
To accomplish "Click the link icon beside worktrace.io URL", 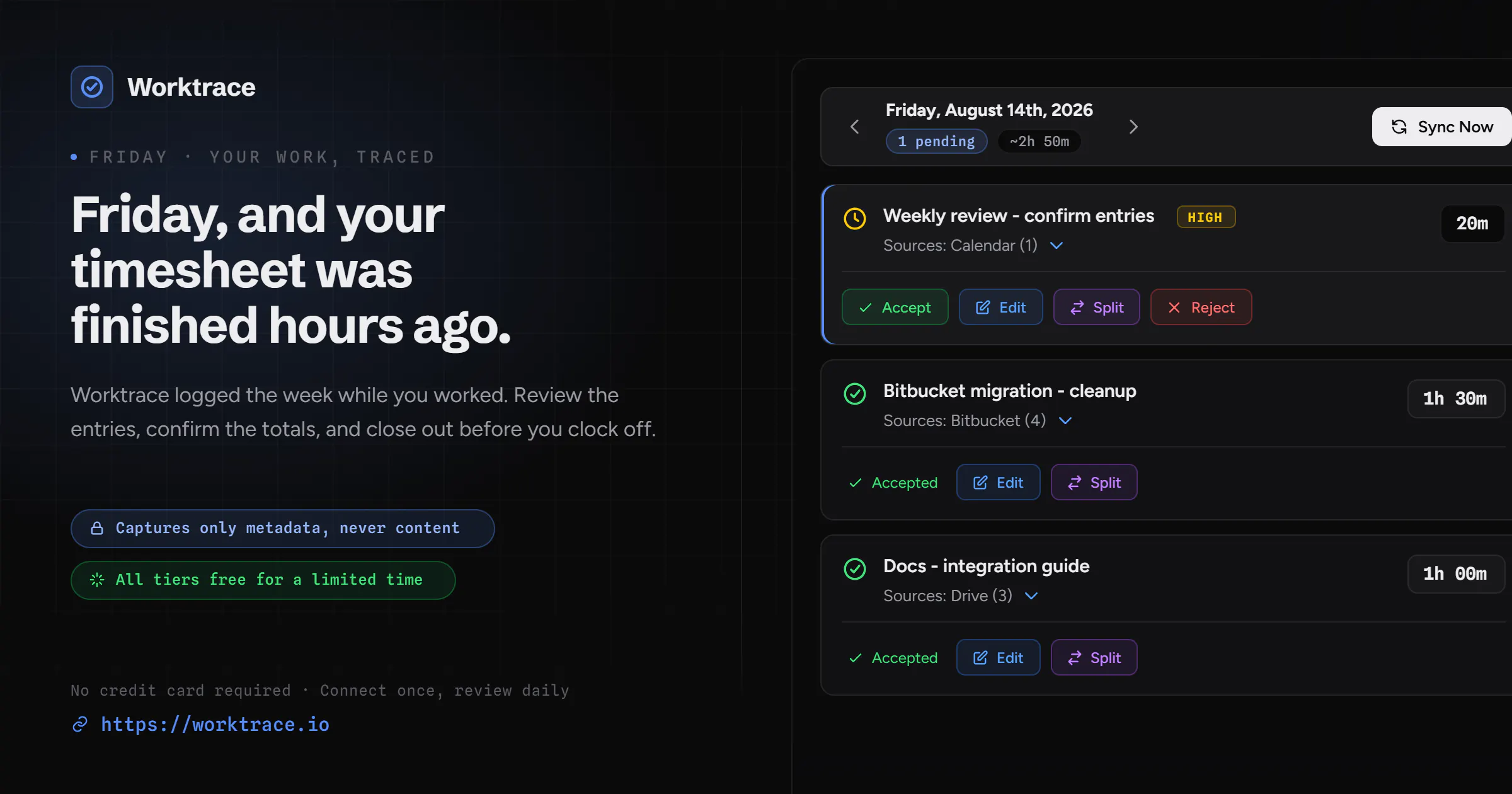I will pyautogui.click(x=80, y=725).
